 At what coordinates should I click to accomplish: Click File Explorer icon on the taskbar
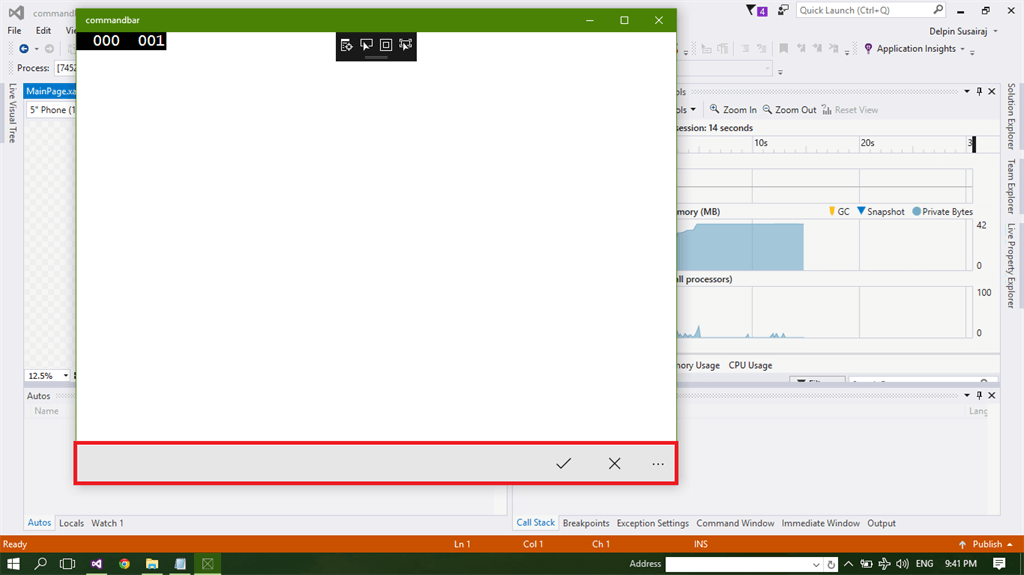pos(152,563)
